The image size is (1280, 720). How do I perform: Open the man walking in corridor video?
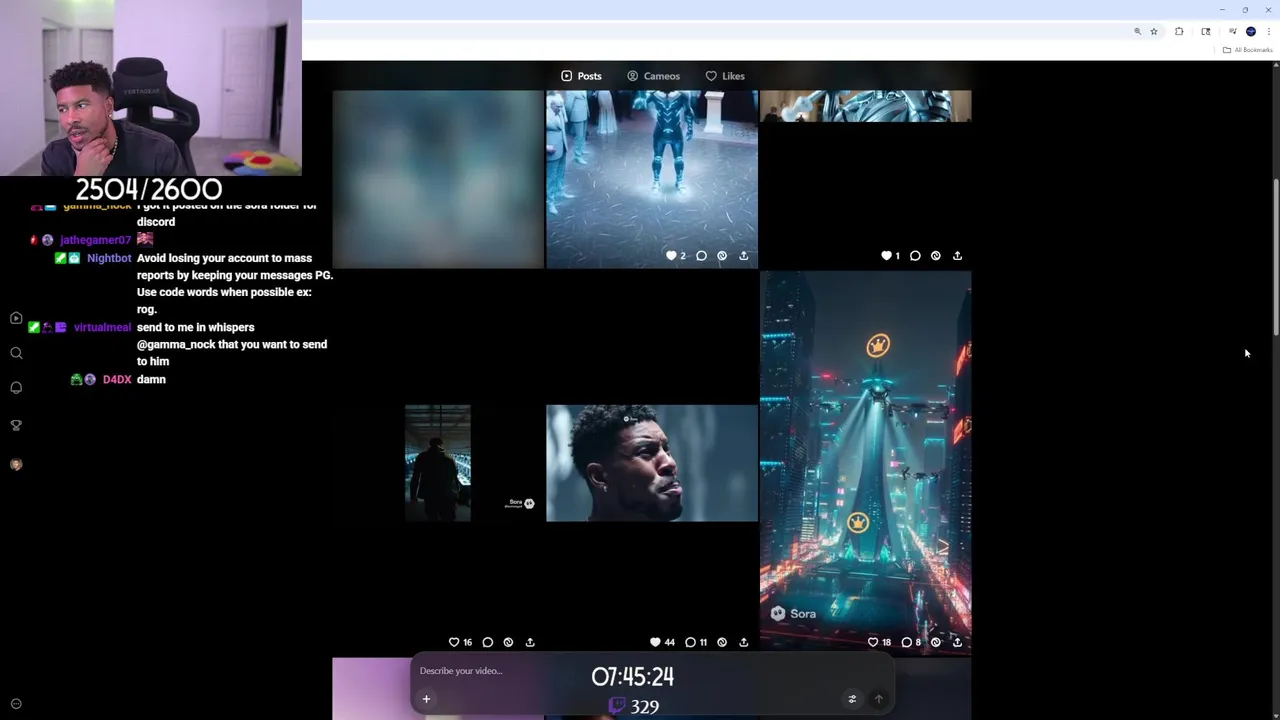(438, 463)
